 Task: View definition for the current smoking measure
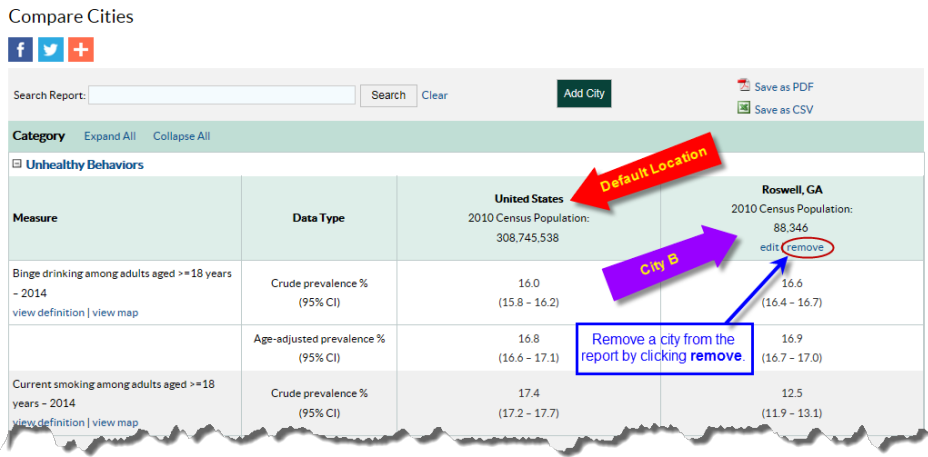[x=49, y=423]
